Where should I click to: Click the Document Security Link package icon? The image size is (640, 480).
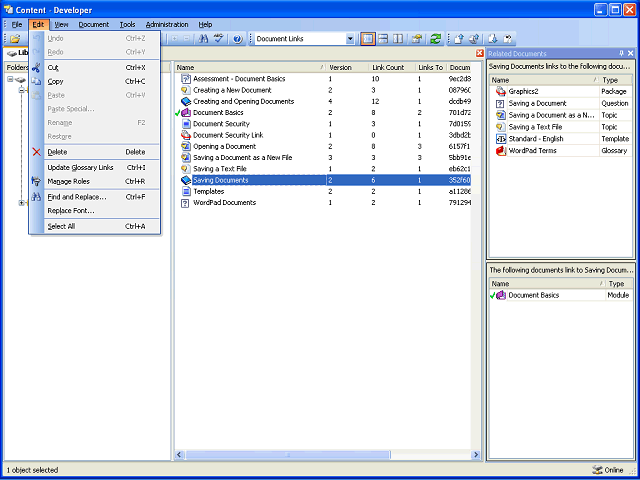(186, 135)
